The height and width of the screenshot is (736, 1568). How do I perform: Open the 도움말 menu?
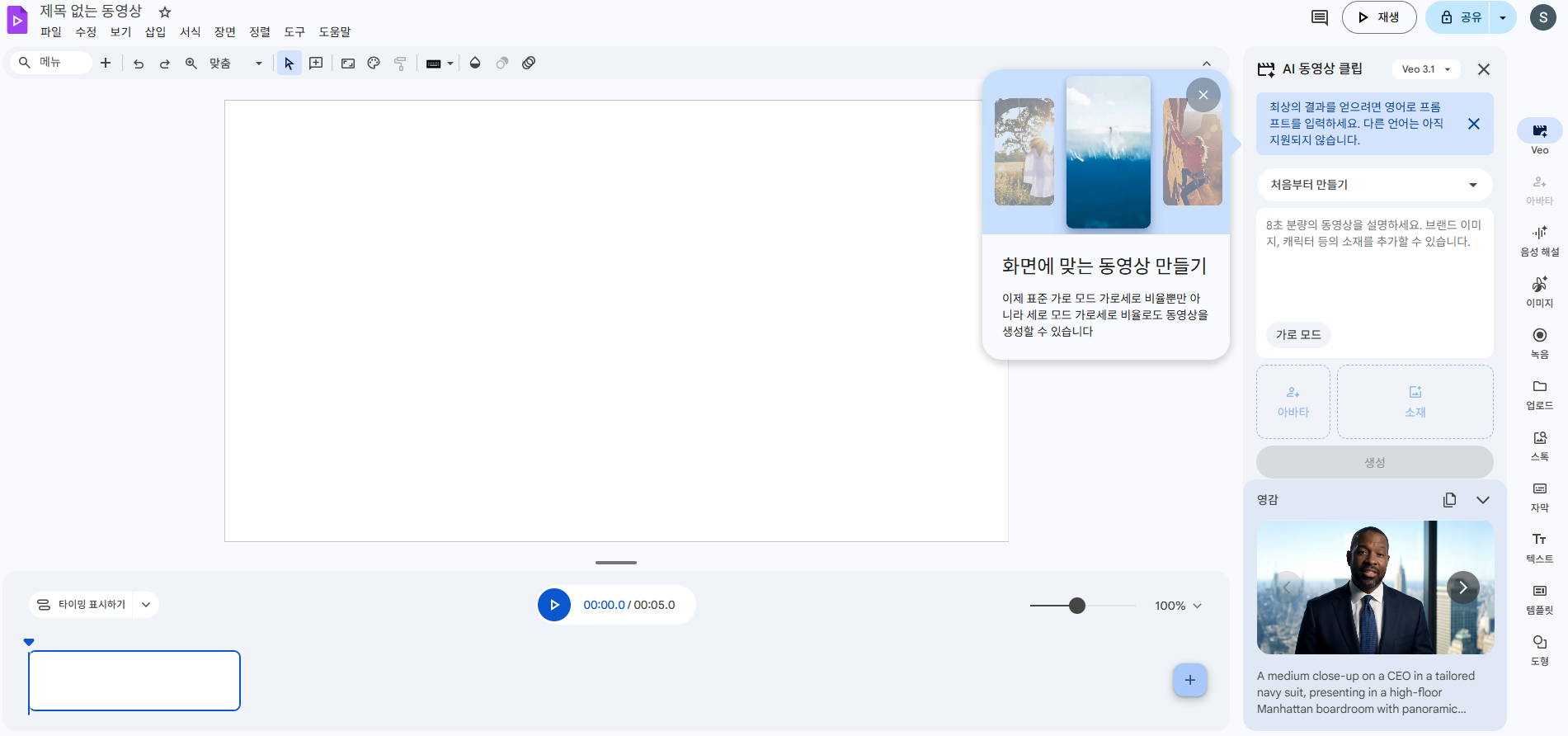(335, 32)
